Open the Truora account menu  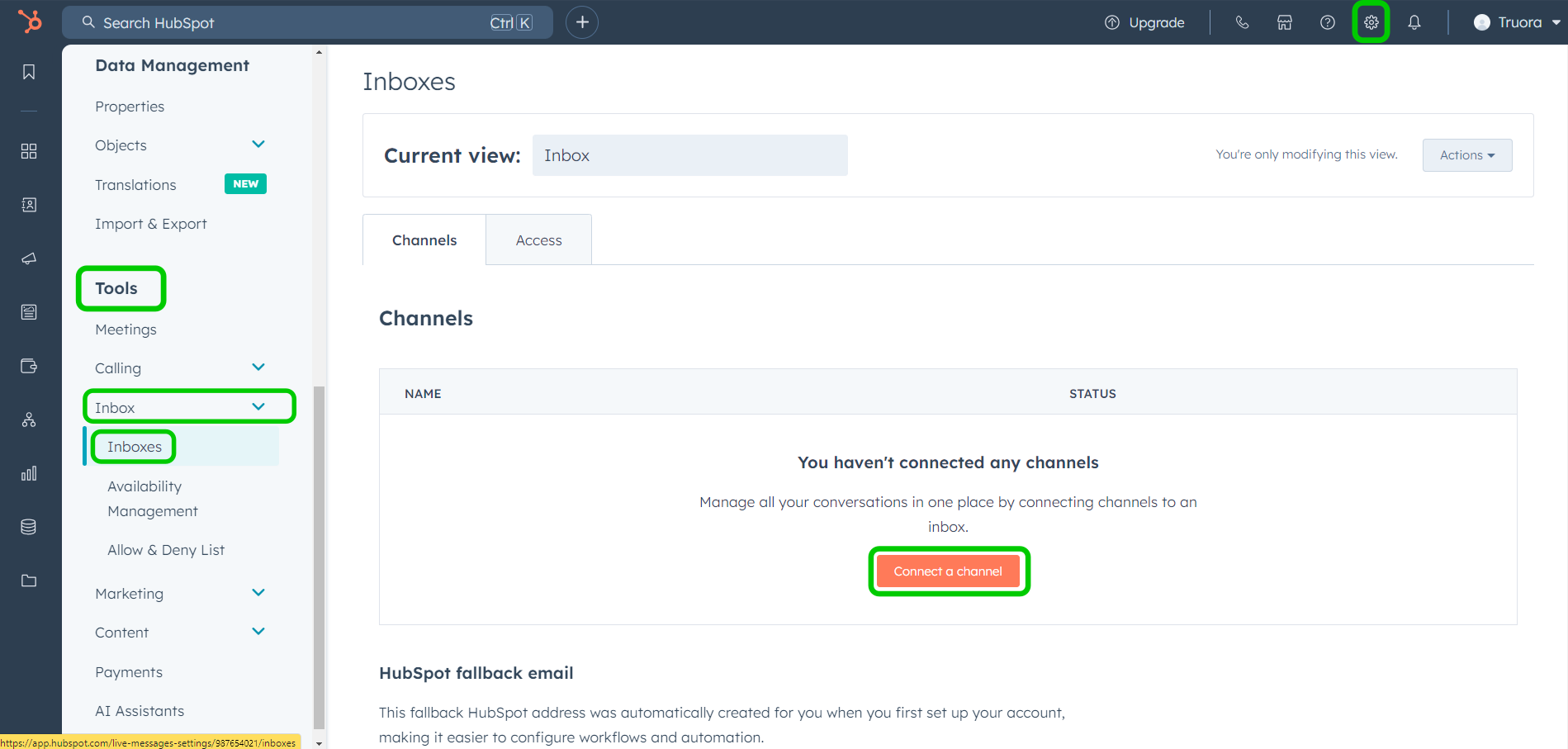(1517, 22)
